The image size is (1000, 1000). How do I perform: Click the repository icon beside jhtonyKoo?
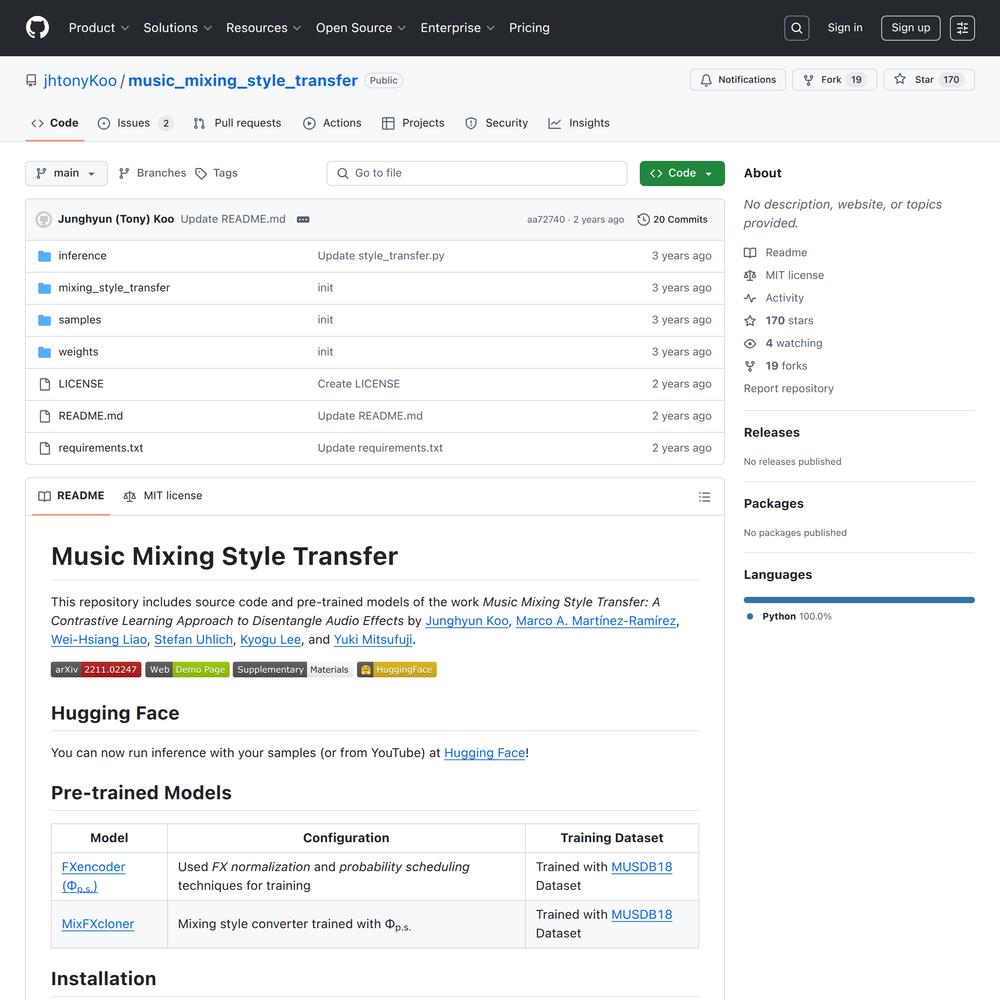click(x=31, y=80)
